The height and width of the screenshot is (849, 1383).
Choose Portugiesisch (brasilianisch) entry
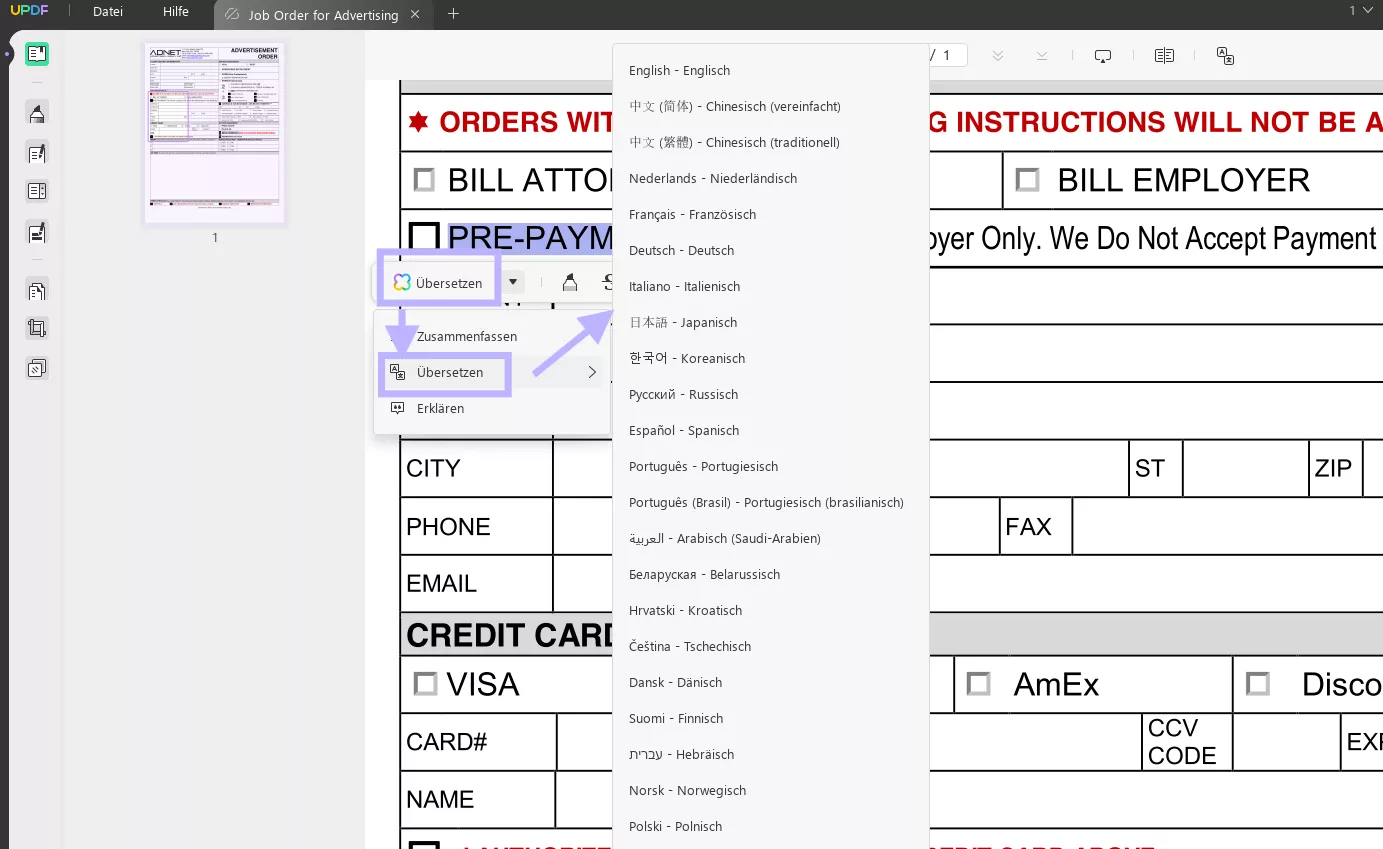[766, 503]
